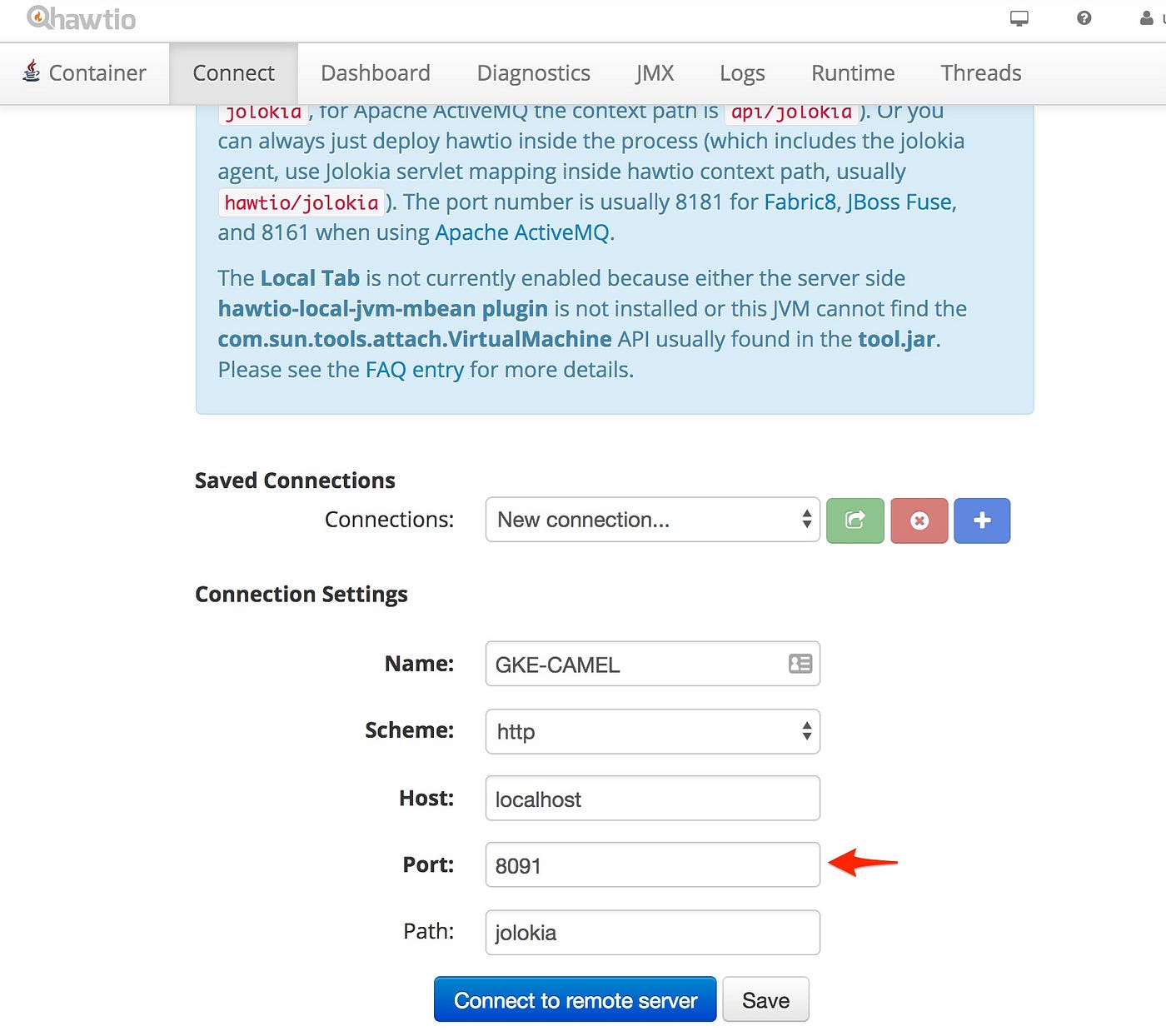
Task: Click the Name field containing GKE-CAMEL
Action: [653, 664]
